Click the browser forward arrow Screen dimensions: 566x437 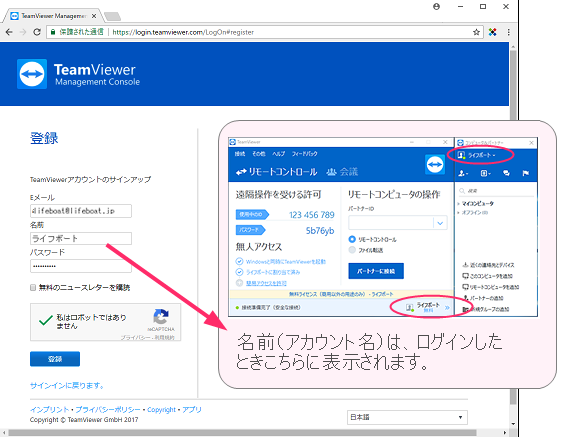(23, 32)
